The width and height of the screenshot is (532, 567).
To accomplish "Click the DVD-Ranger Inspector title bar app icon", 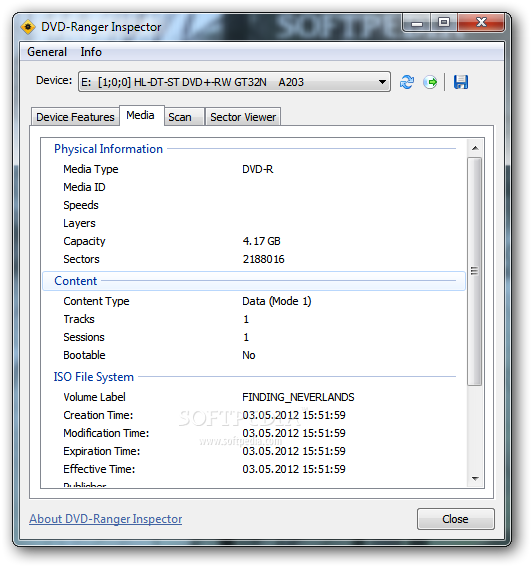I will (x=28, y=27).
